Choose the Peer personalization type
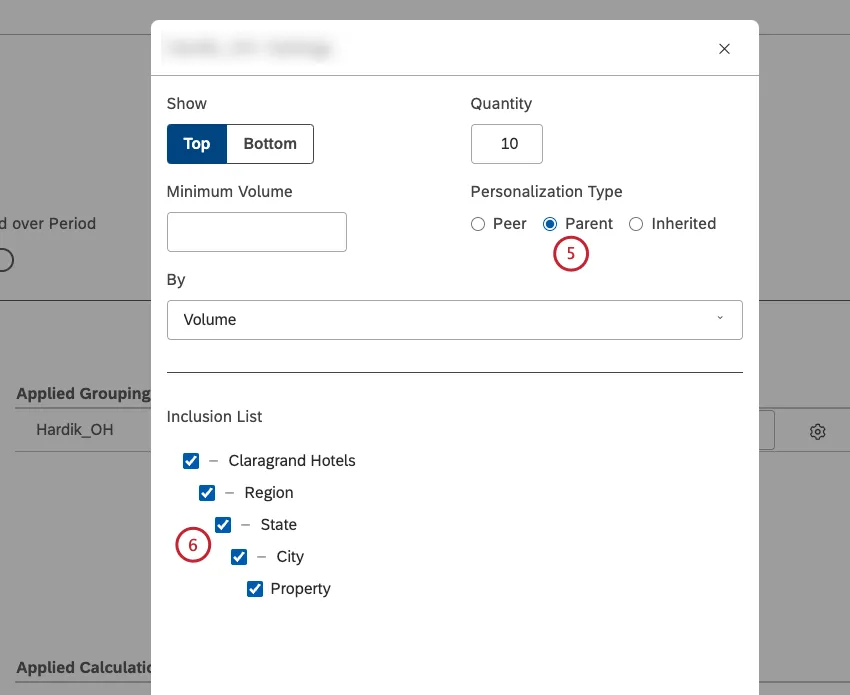 [478, 224]
